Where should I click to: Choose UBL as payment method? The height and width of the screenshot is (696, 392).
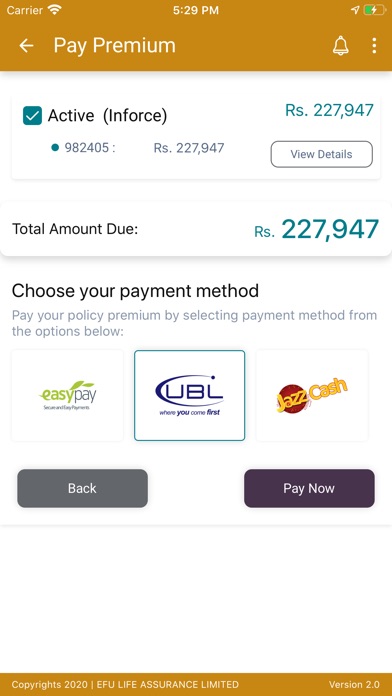point(190,395)
